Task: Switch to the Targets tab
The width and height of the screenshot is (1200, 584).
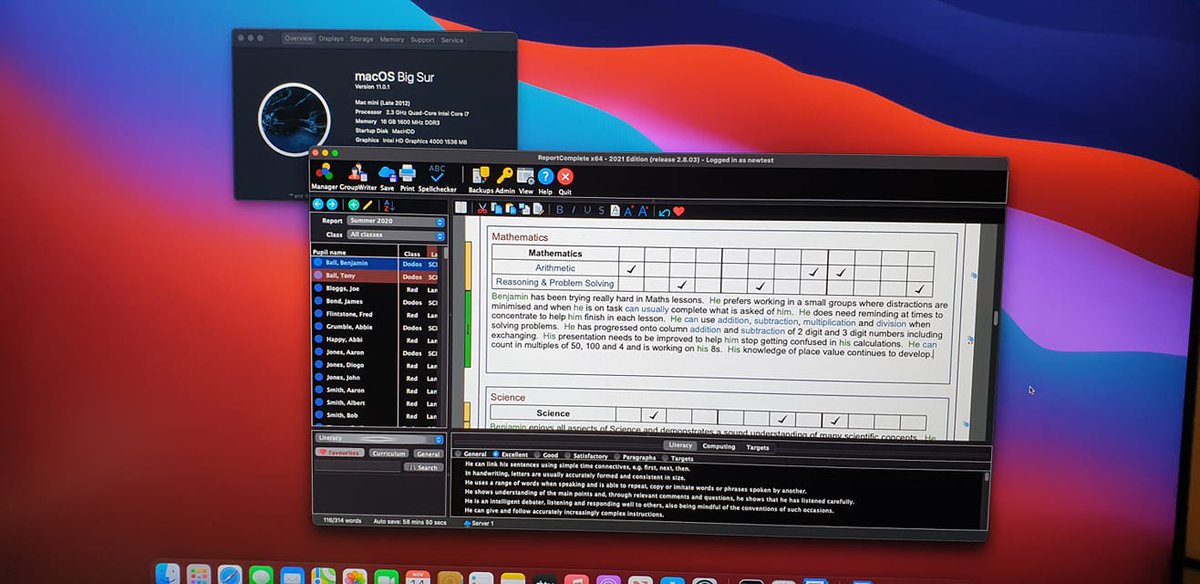Action: (760, 447)
